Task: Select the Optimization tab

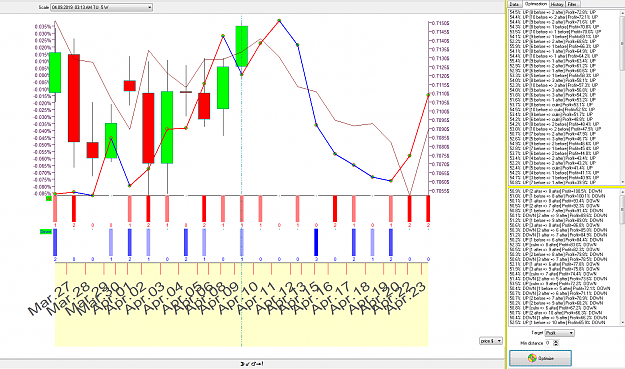Action: coord(535,4)
